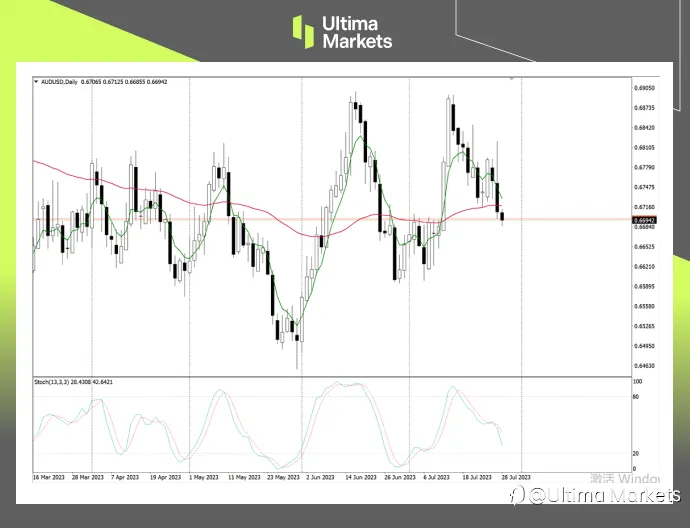Click the @Ultima Markets account handle
Screen dimensions: 690x528
tap(604, 495)
